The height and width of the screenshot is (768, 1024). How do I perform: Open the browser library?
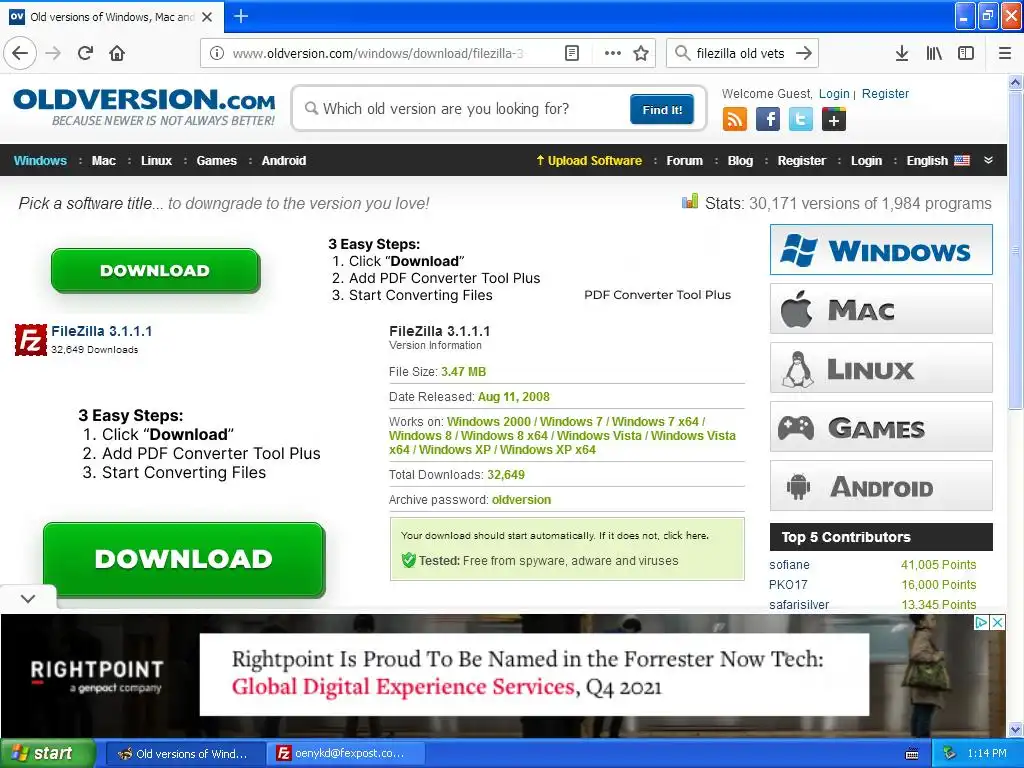pyautogui.click(x=934, y=53)
